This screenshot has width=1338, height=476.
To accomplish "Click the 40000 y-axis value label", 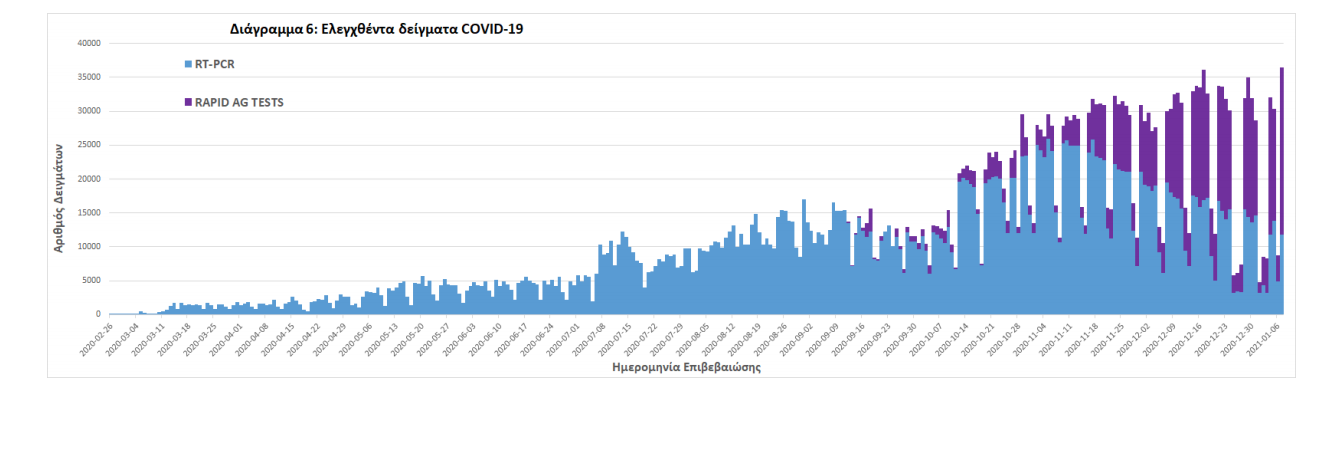I will tap(89, 43).
